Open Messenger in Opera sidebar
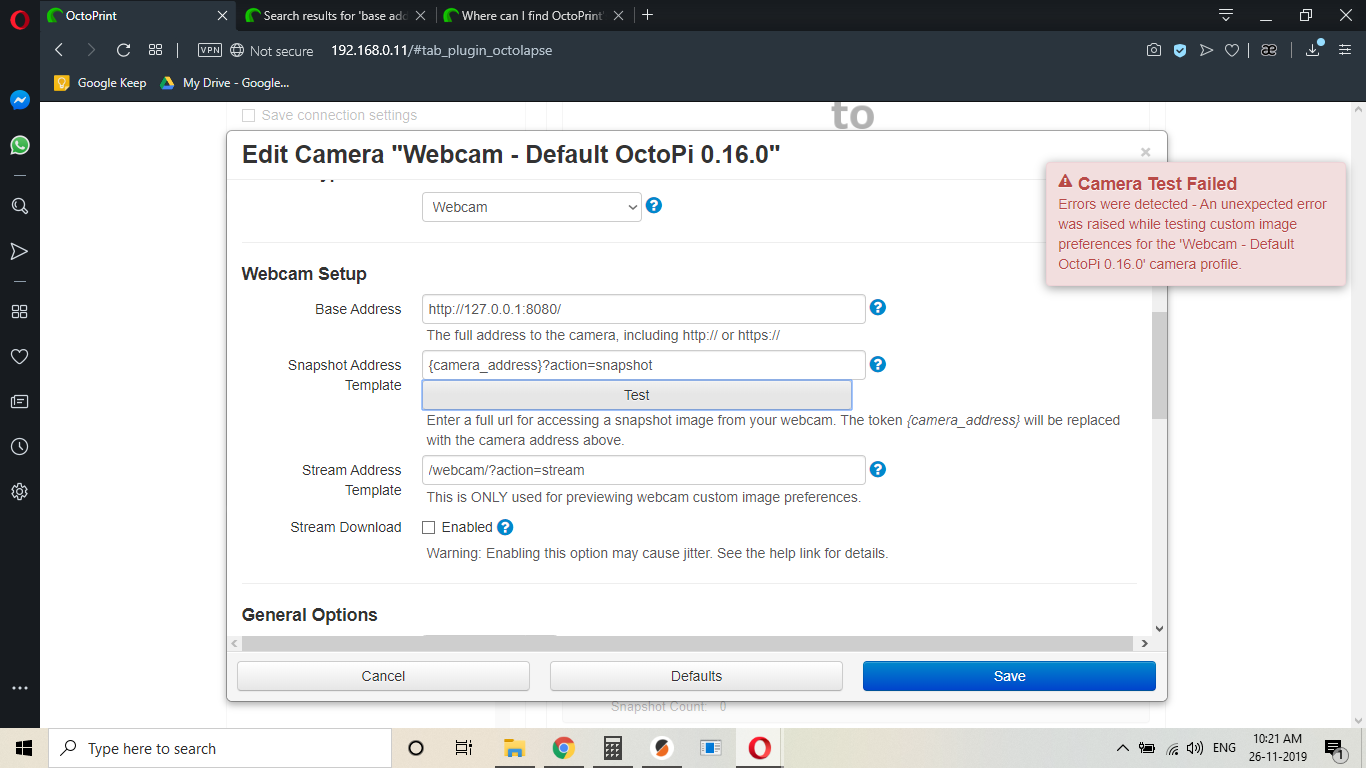Viewport: 1366px width, 768px height. click(x=19, y=100)
